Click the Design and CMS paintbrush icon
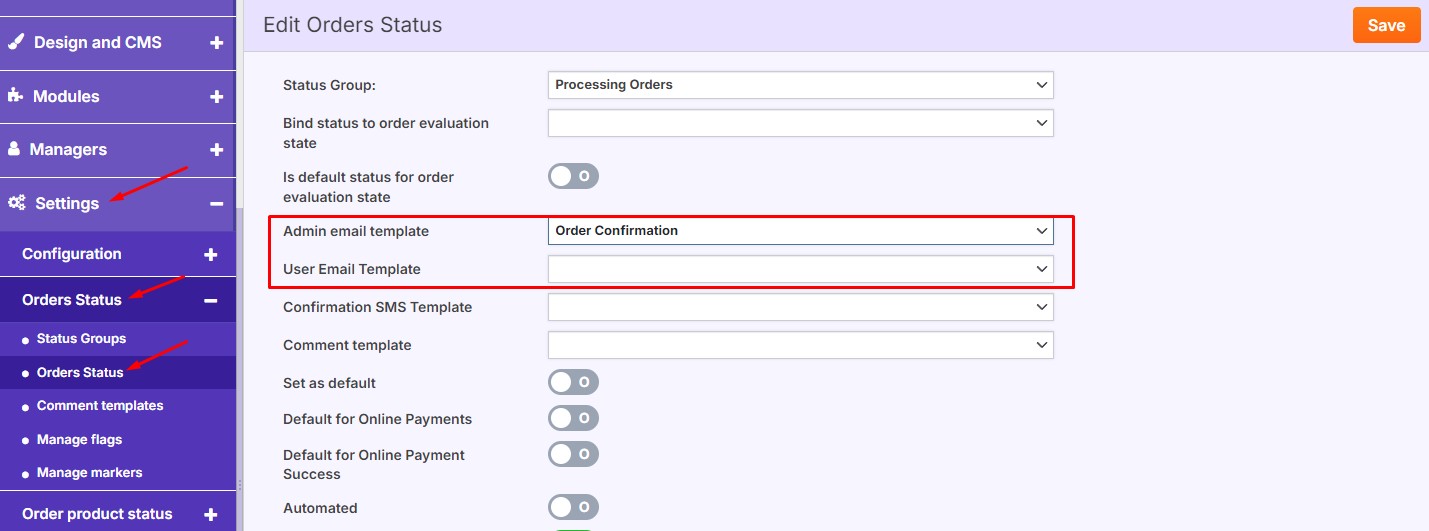The height and width of the screenshot is (531, 1429). (16, 43)
